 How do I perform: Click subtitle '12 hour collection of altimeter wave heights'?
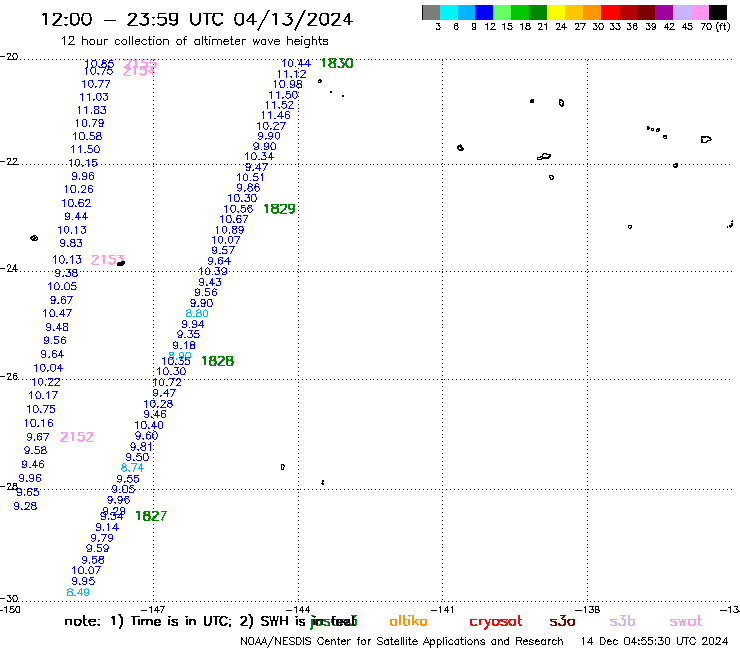[194, 41]
